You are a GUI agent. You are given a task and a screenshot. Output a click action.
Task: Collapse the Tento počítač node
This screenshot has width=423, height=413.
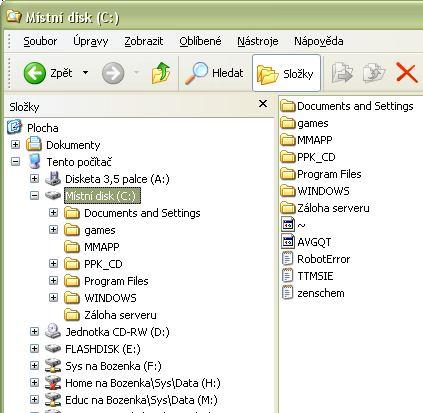pyautogui.click(x=15, y=162)
